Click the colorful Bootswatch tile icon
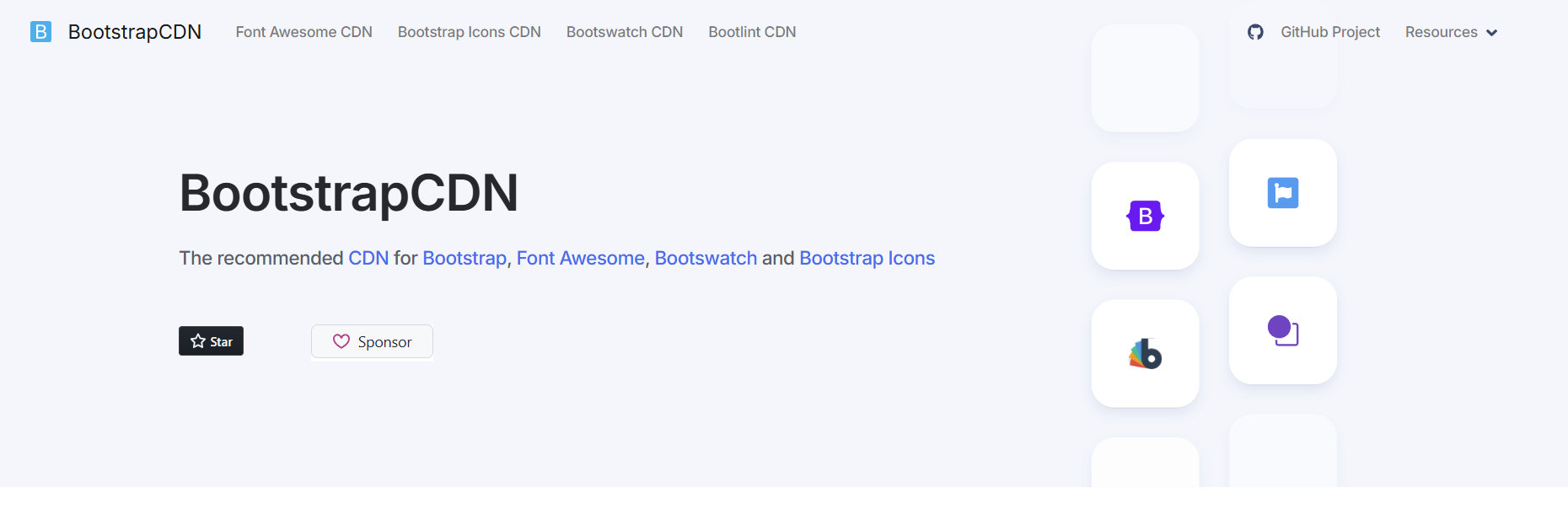Viewport: 1568px width, 525px height. pos(1145,353)
